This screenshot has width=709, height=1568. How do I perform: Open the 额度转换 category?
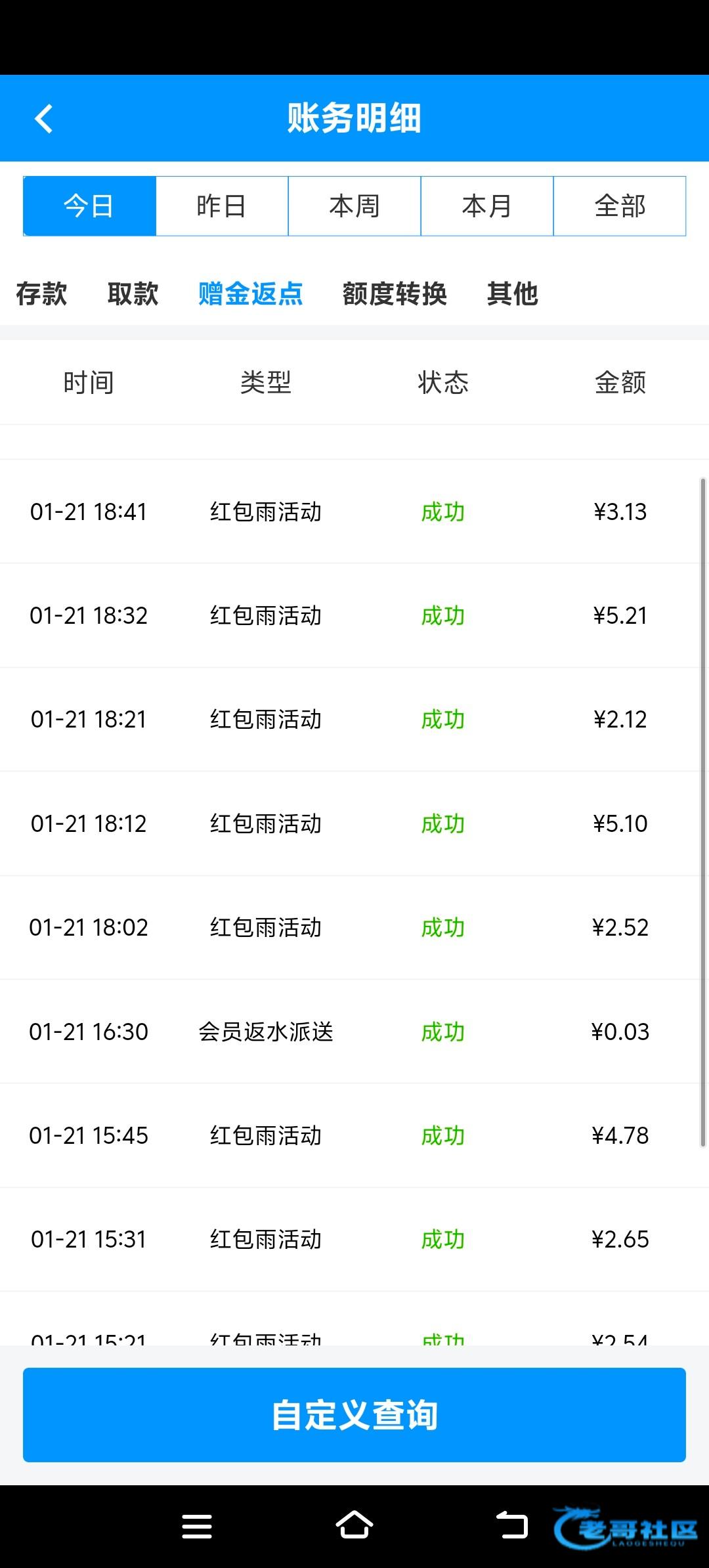coord(395,294)
